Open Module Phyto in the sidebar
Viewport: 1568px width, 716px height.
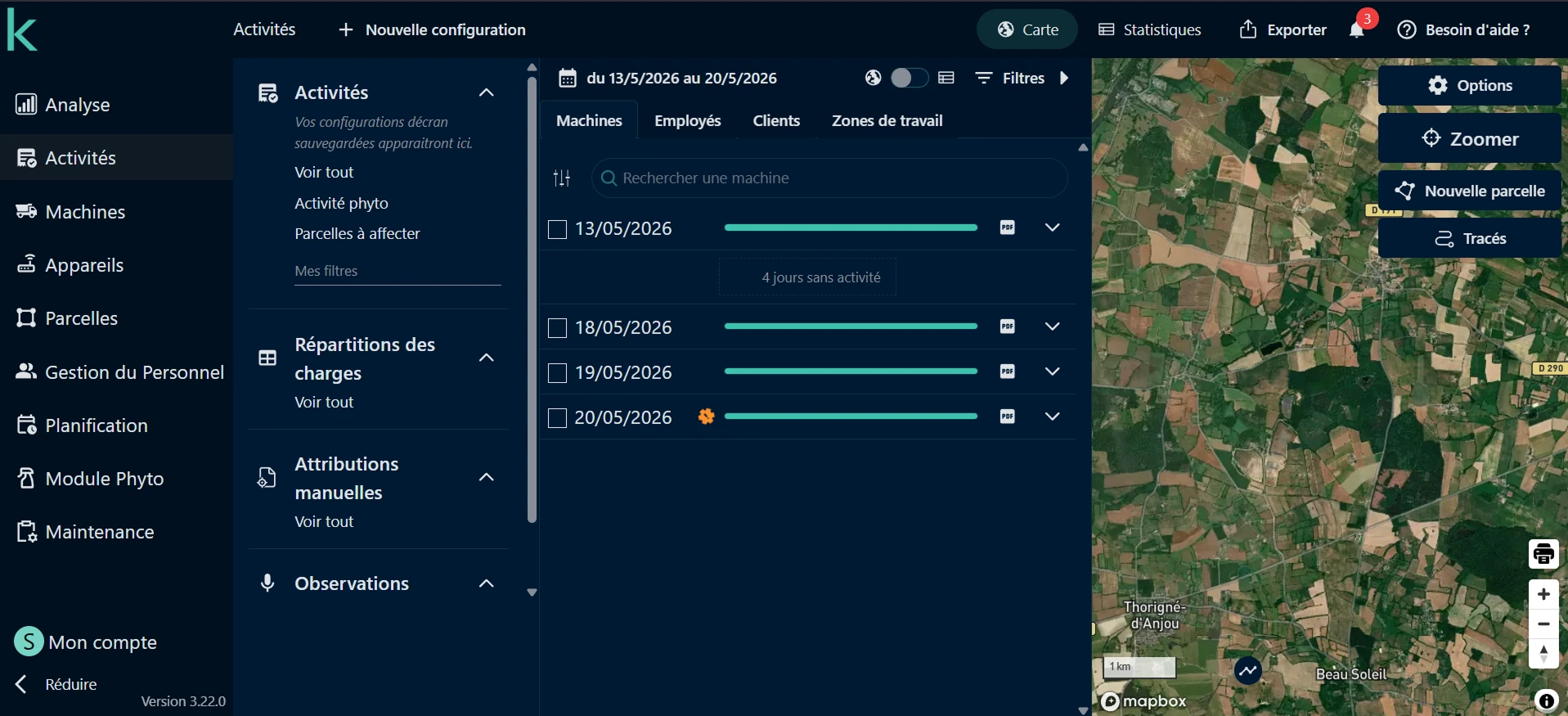tap(90, 478)
